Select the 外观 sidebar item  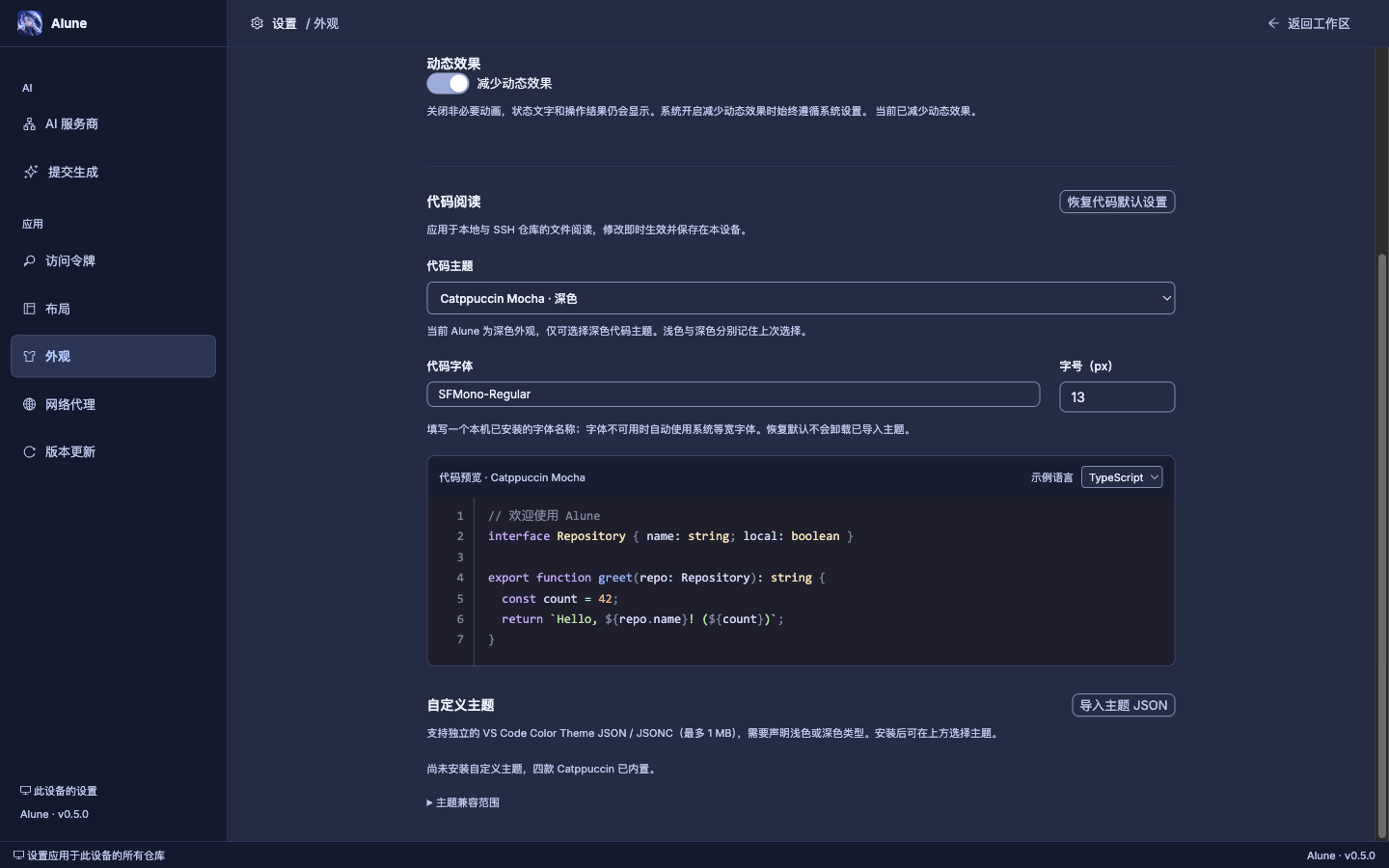[113, 356]
